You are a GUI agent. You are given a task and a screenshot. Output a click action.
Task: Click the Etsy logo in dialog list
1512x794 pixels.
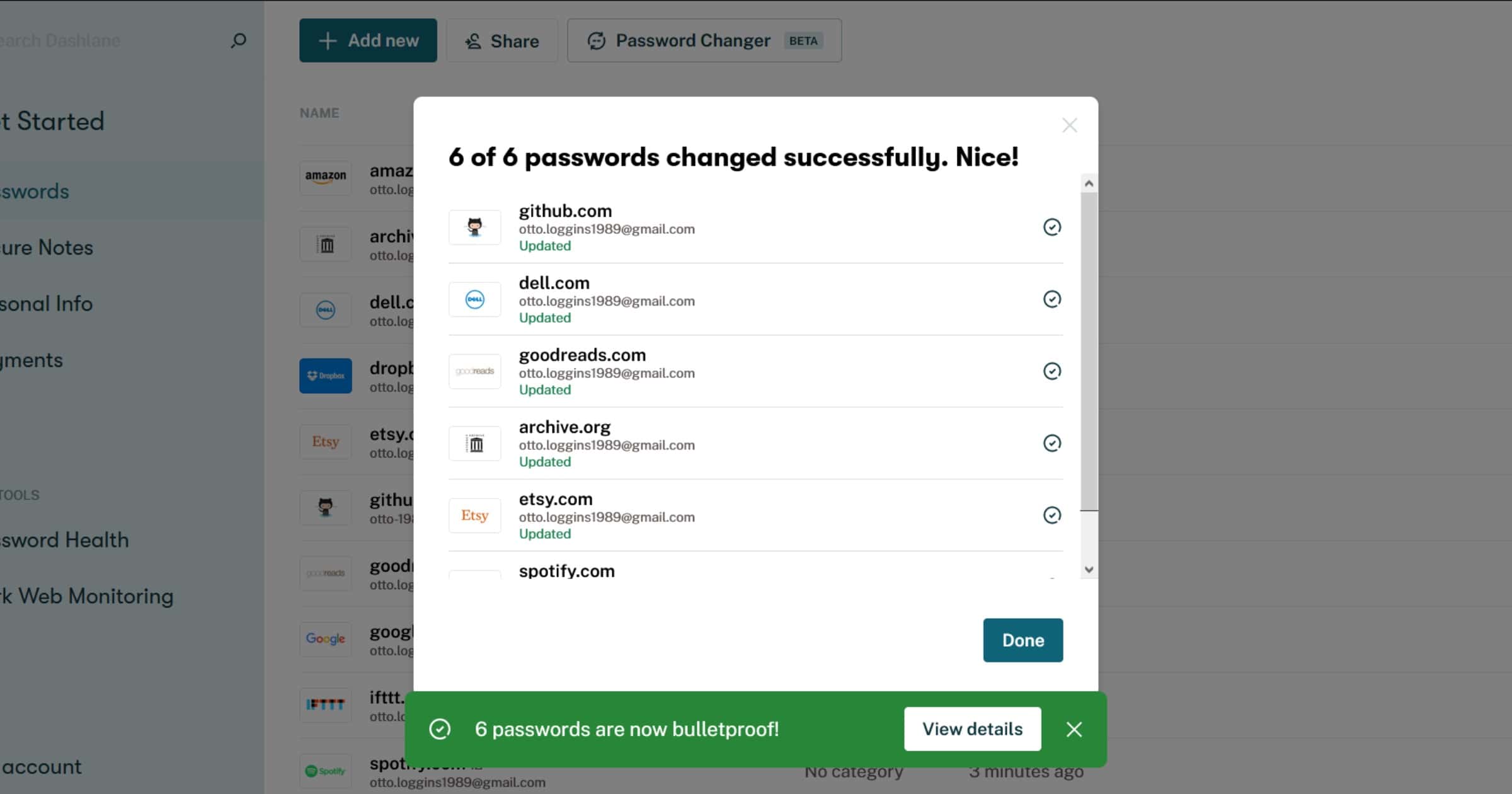click(475, 515)
